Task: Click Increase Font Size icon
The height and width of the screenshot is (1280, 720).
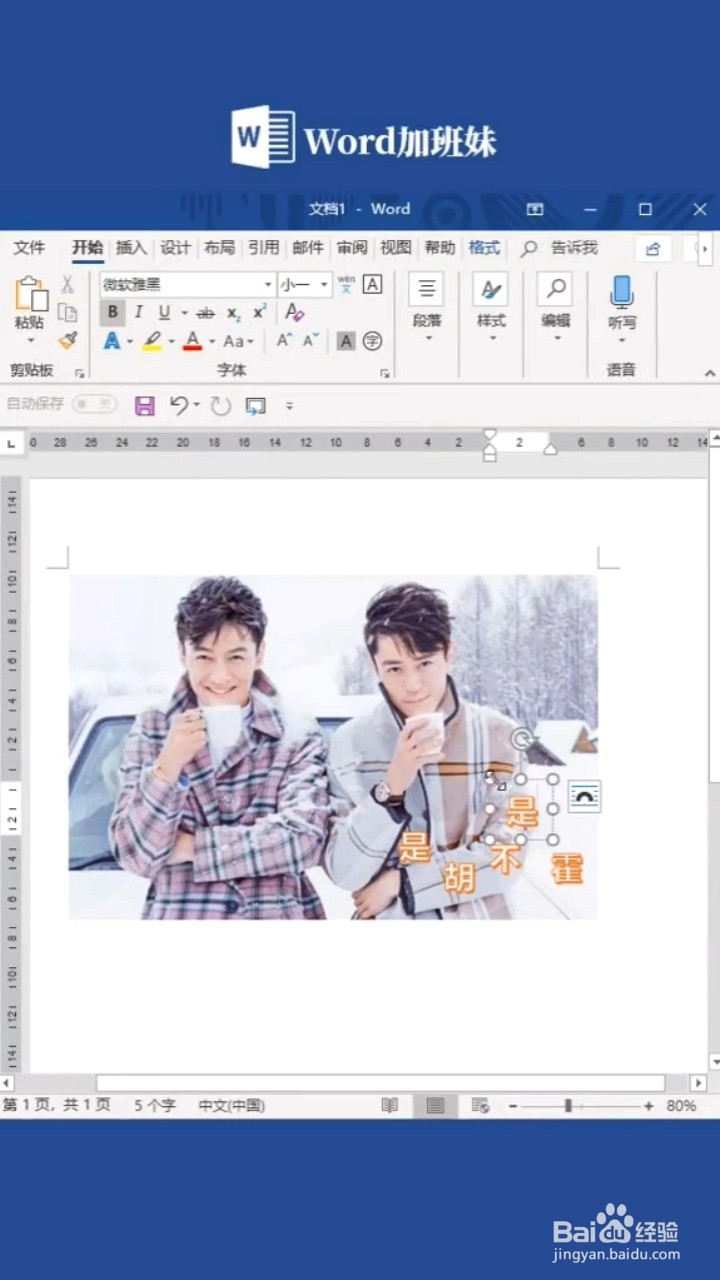Action: [285, 341]
